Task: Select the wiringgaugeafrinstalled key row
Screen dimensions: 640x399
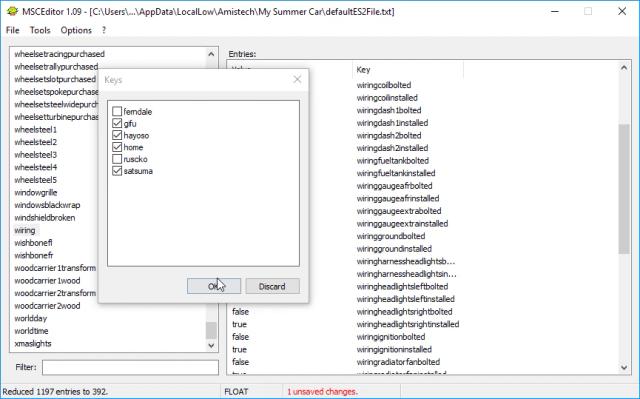Action: pos(398,199)
